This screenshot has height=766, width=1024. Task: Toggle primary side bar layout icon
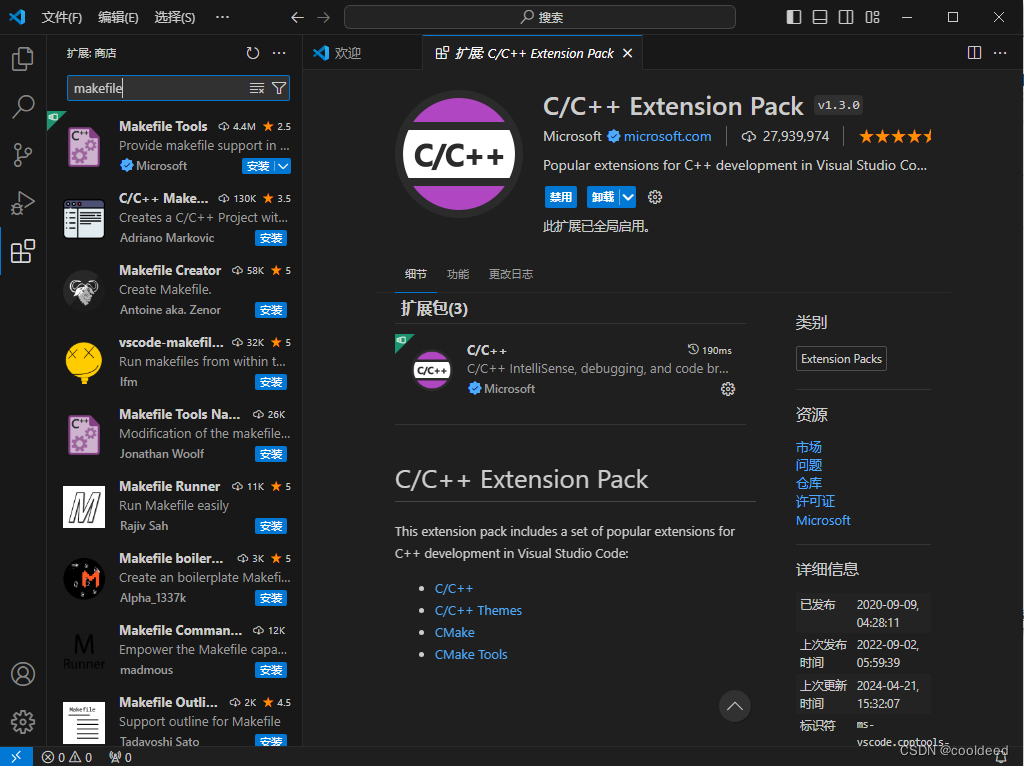[x=793, y=17]
